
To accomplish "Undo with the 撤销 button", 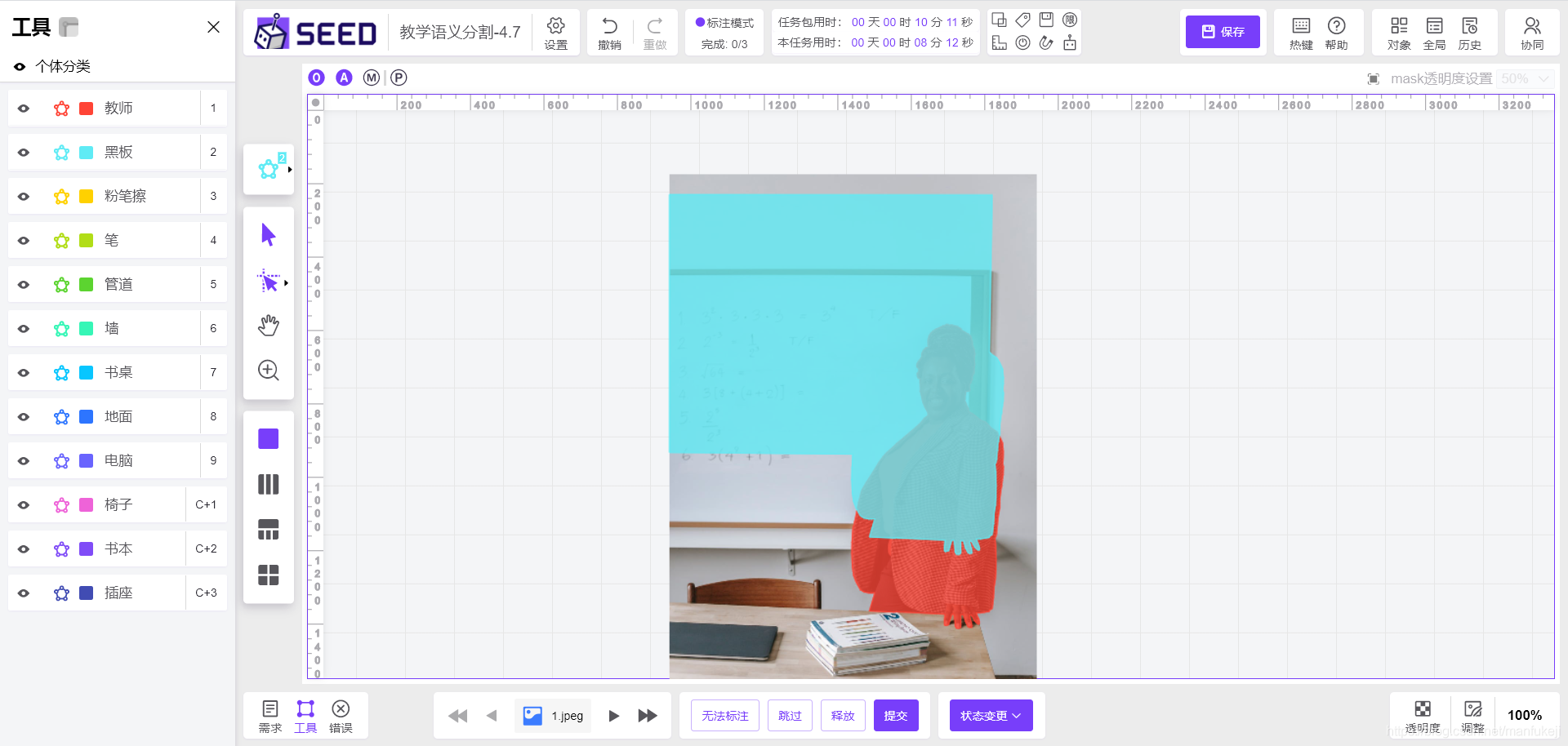I will pyautogui.click(x=609, y=33).
